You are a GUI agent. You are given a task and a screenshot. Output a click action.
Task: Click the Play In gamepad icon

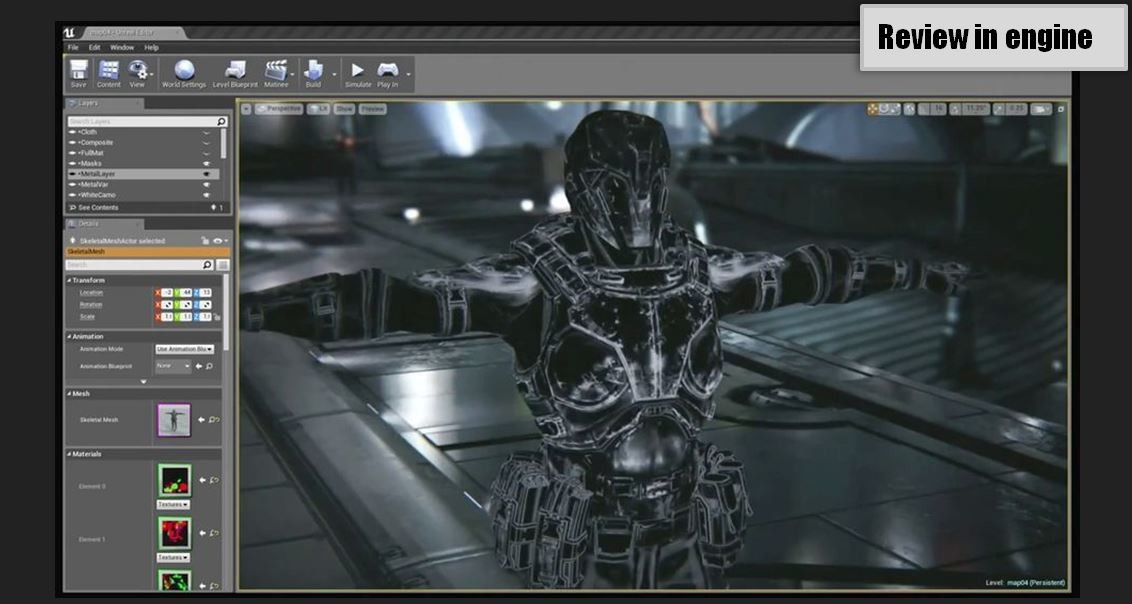tap(387, 70)
